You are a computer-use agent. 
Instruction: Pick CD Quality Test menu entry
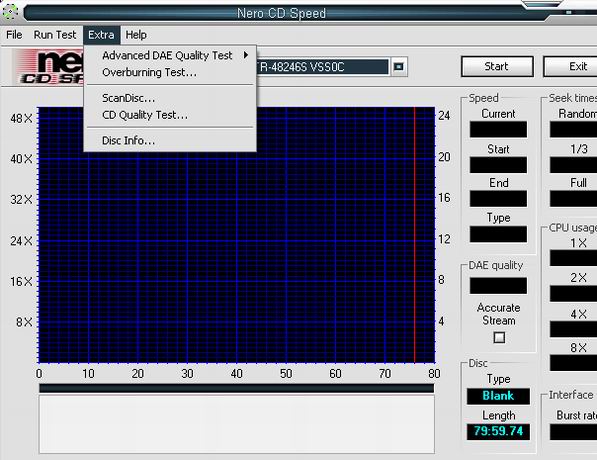pyautogui.click(x=171, y=115)
